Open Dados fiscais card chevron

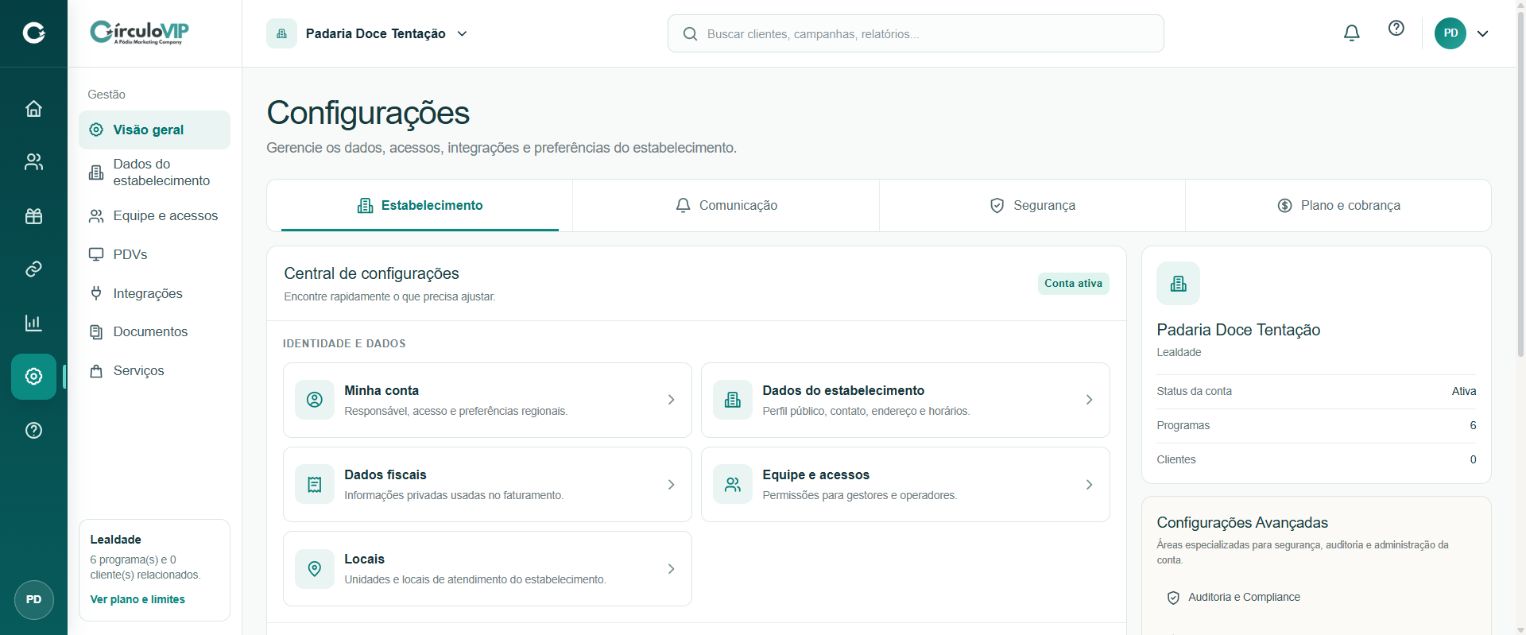671,484
